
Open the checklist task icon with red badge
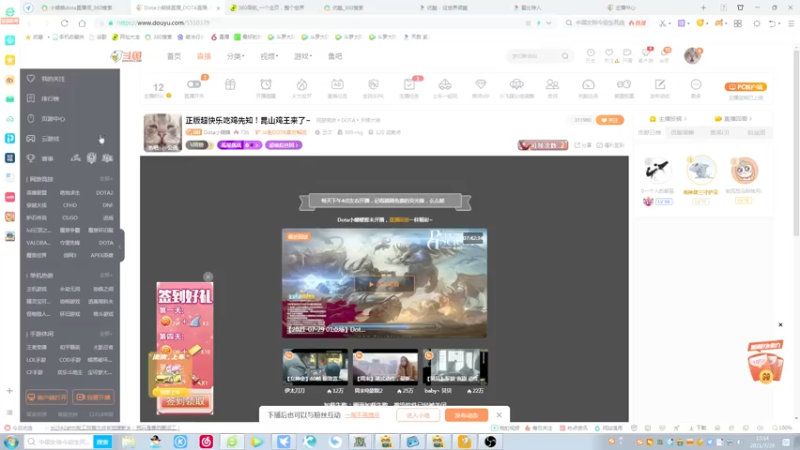point(409,84)
